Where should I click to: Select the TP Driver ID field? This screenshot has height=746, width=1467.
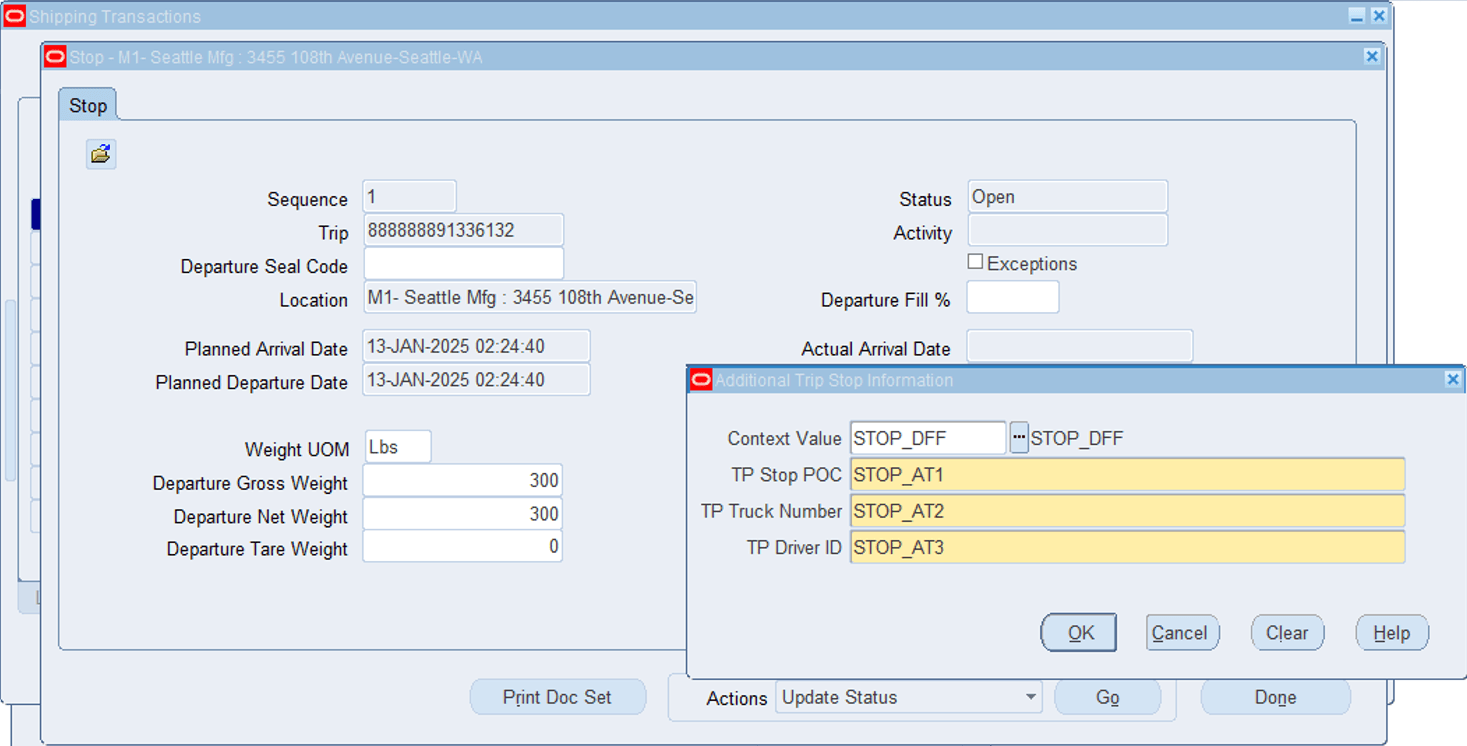pos(1127,547)
